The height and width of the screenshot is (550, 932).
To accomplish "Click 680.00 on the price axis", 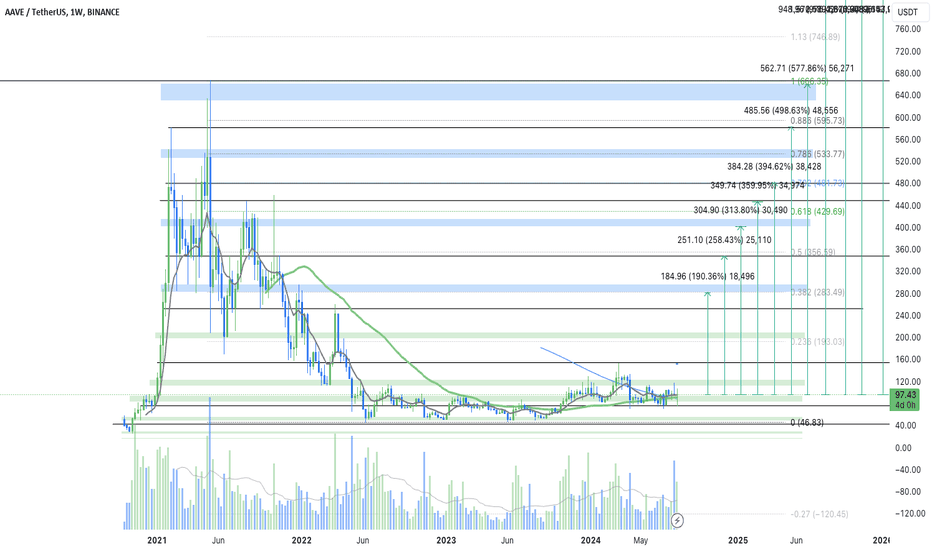I will 908,74.
